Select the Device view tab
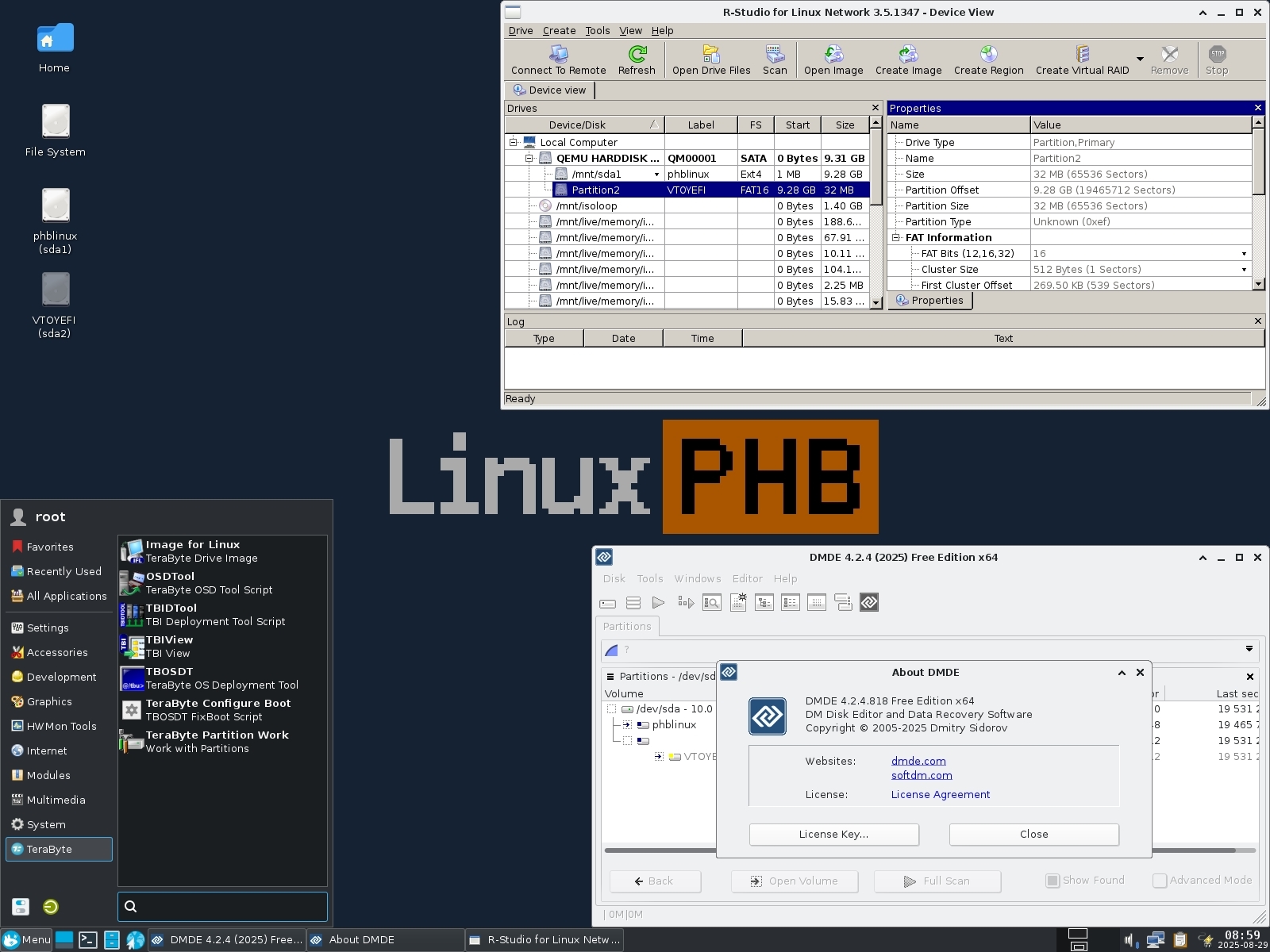 (x=549, y=90)
